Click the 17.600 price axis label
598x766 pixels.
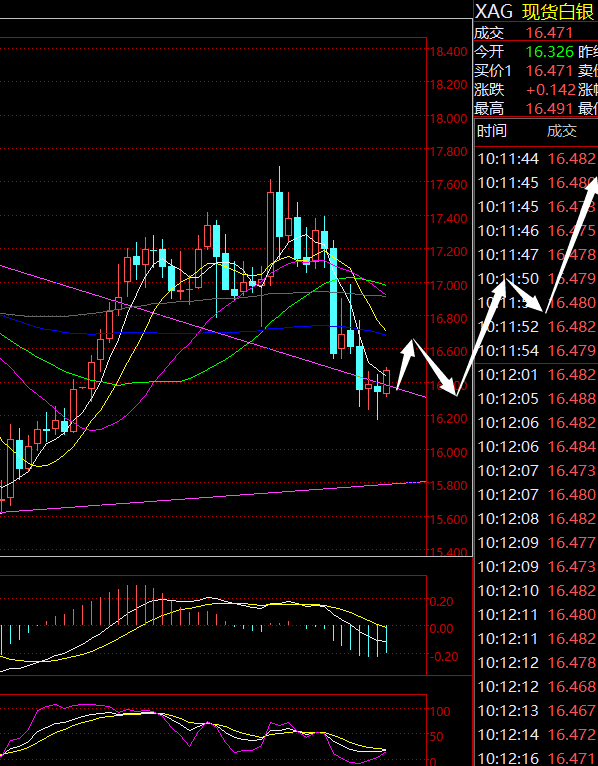448,185
